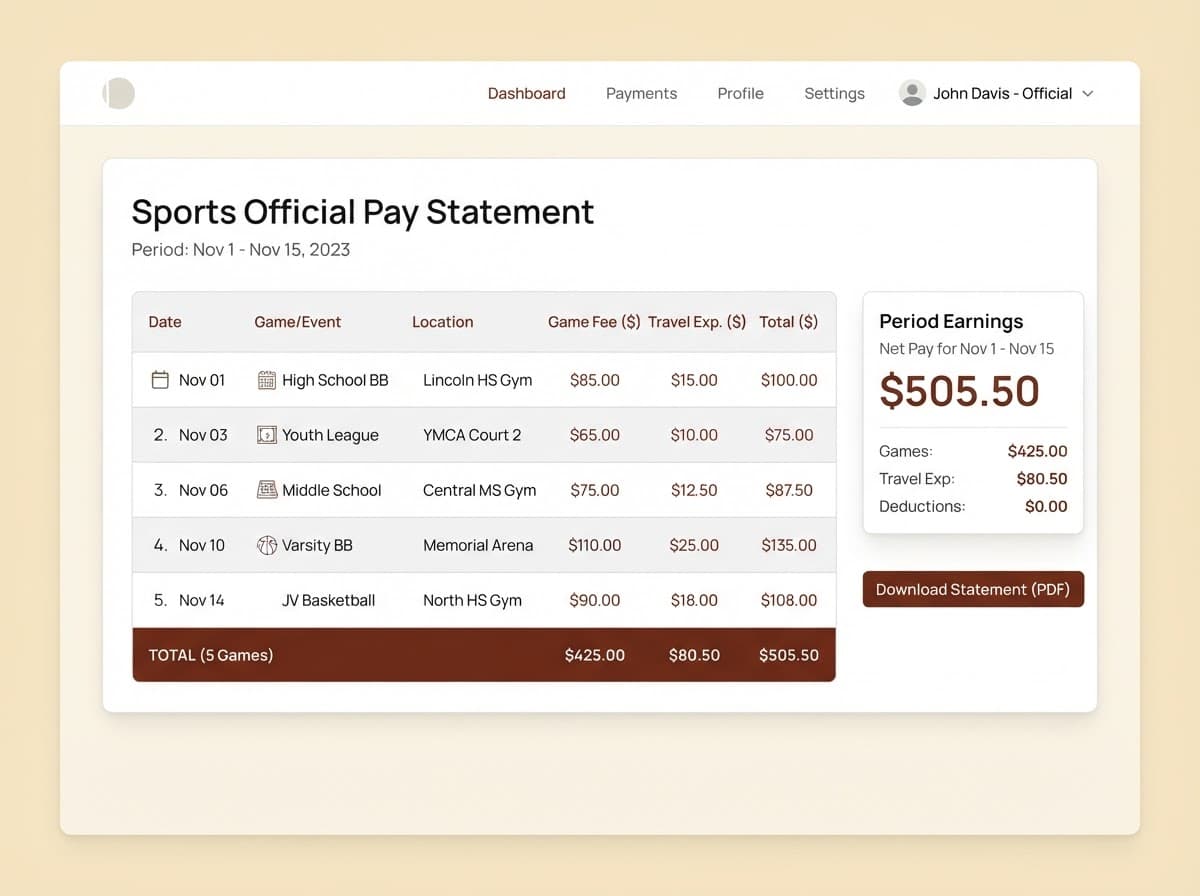Click the app logo in the header
Screen dimensions: 1200x896
click(118, 93)
